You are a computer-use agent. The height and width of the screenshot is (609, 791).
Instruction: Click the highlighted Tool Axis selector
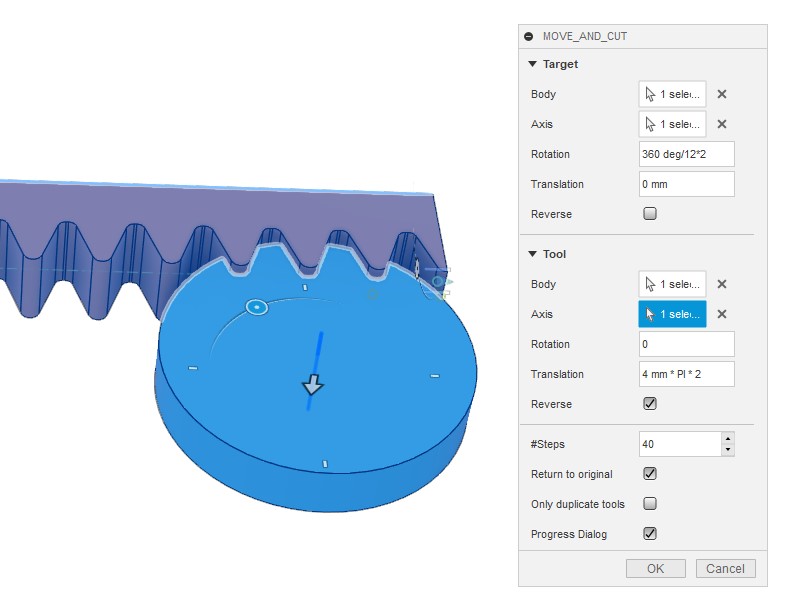(672, 314)
